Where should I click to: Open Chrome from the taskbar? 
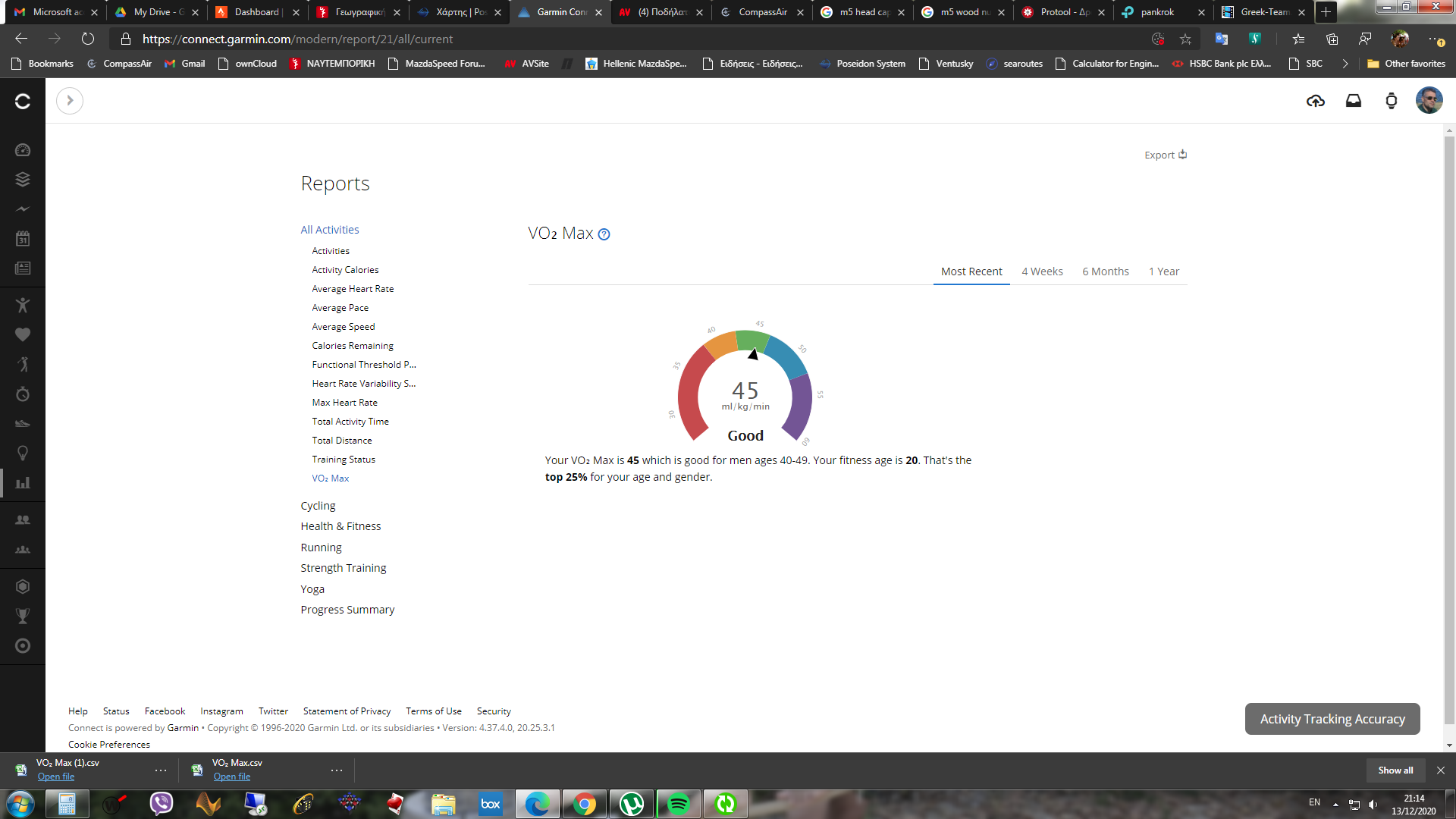click(x=585, y=804)
